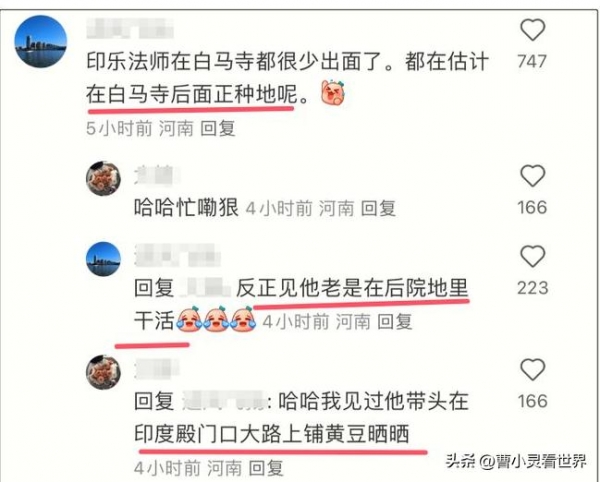Reply to the top comment posted 5小时前
Image resolution: width=600 pixels, height=482 pixels.
[218, 128]
